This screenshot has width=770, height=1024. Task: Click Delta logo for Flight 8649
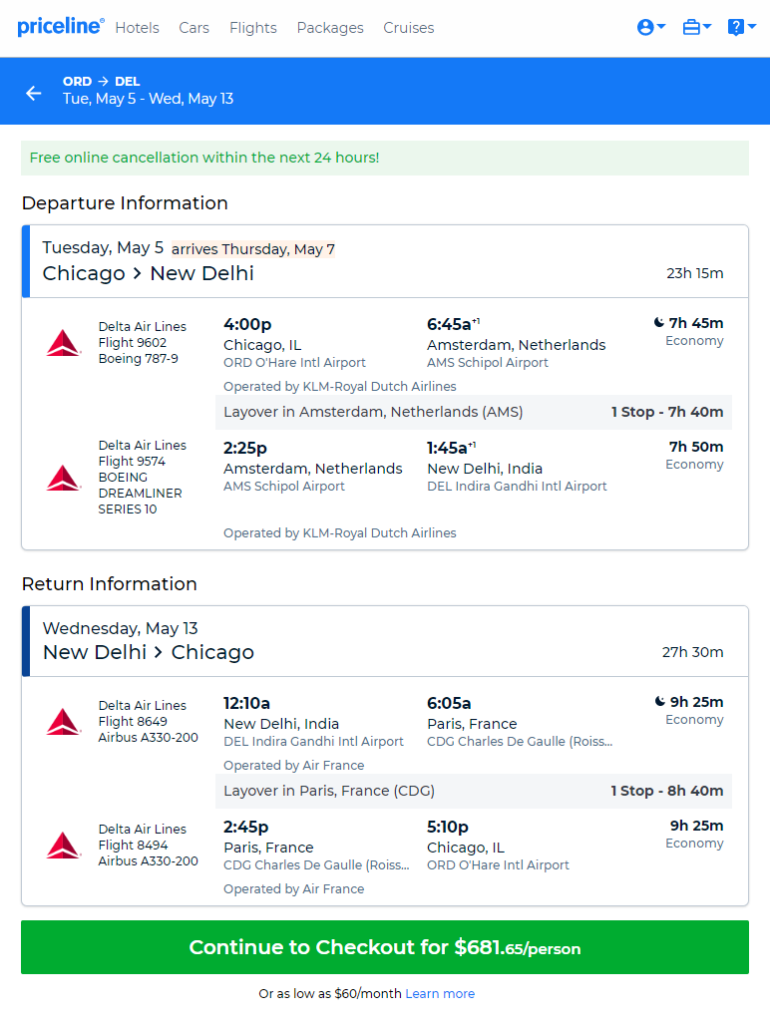(x=63, y=722)
